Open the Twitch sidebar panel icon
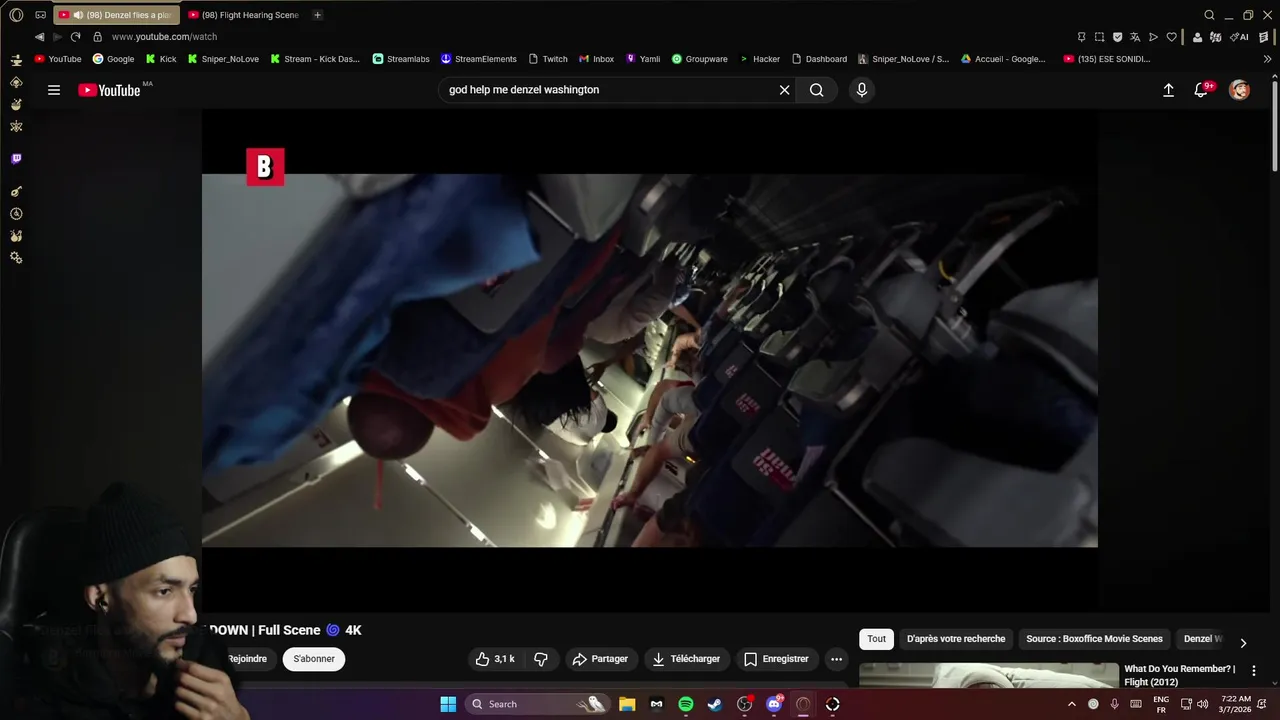This screenshot has width=1280, height=720. pyautogui.click(x=16, y=159)
